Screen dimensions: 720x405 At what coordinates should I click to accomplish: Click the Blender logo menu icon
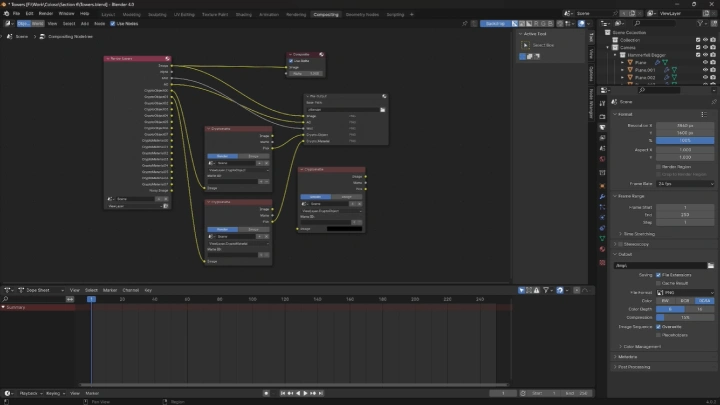6,14
